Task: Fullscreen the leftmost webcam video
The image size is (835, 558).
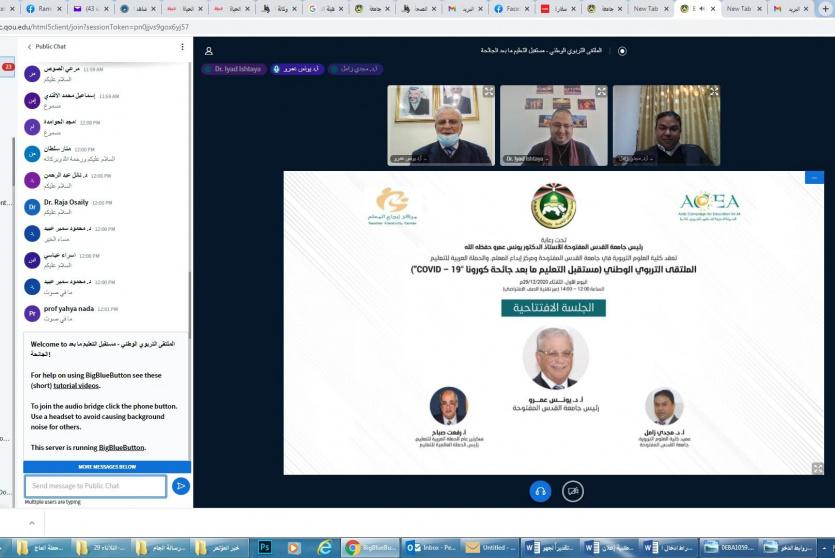Action: click(x=488, y=91)
